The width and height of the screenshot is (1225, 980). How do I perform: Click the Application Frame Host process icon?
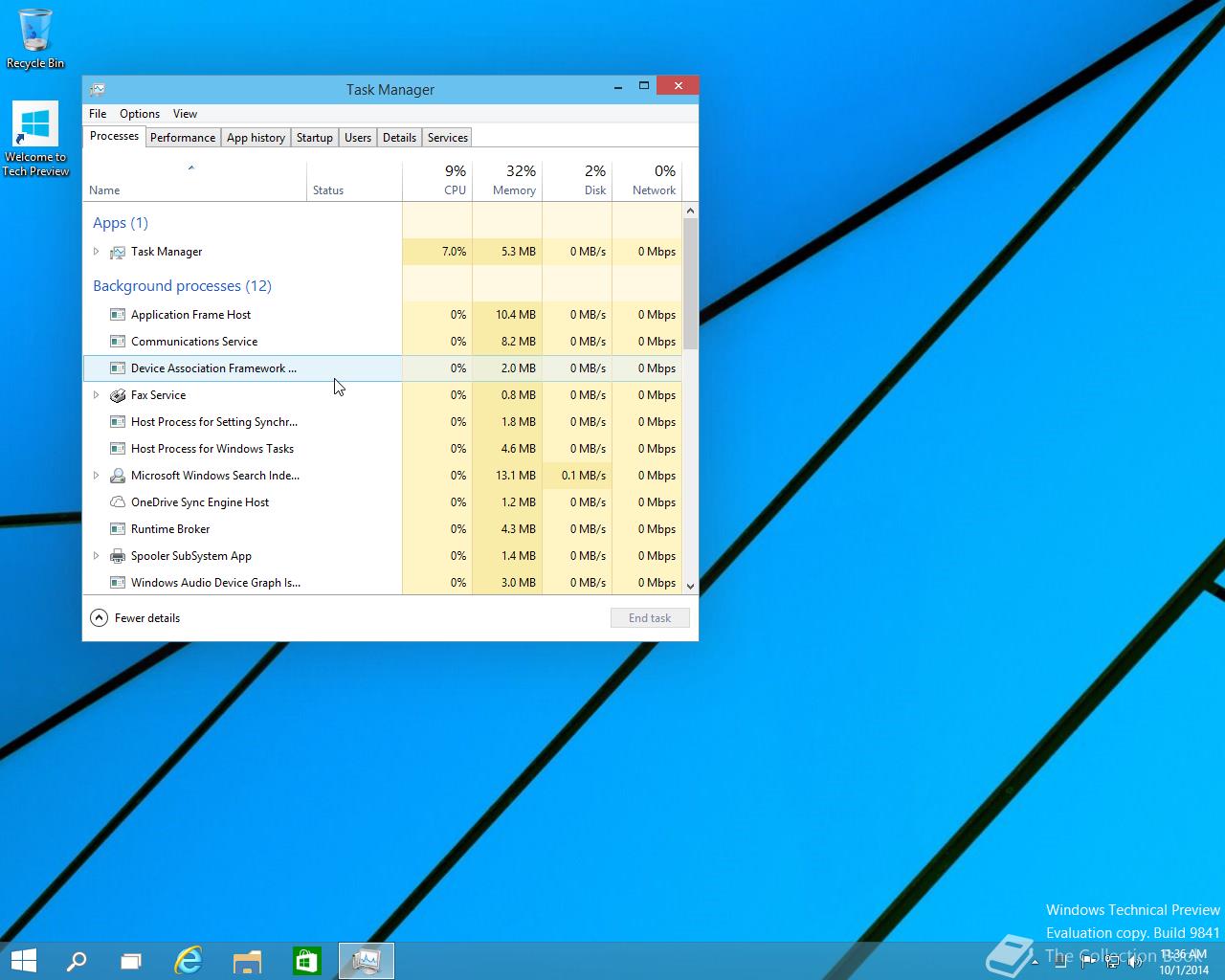[x=118, y=315]
